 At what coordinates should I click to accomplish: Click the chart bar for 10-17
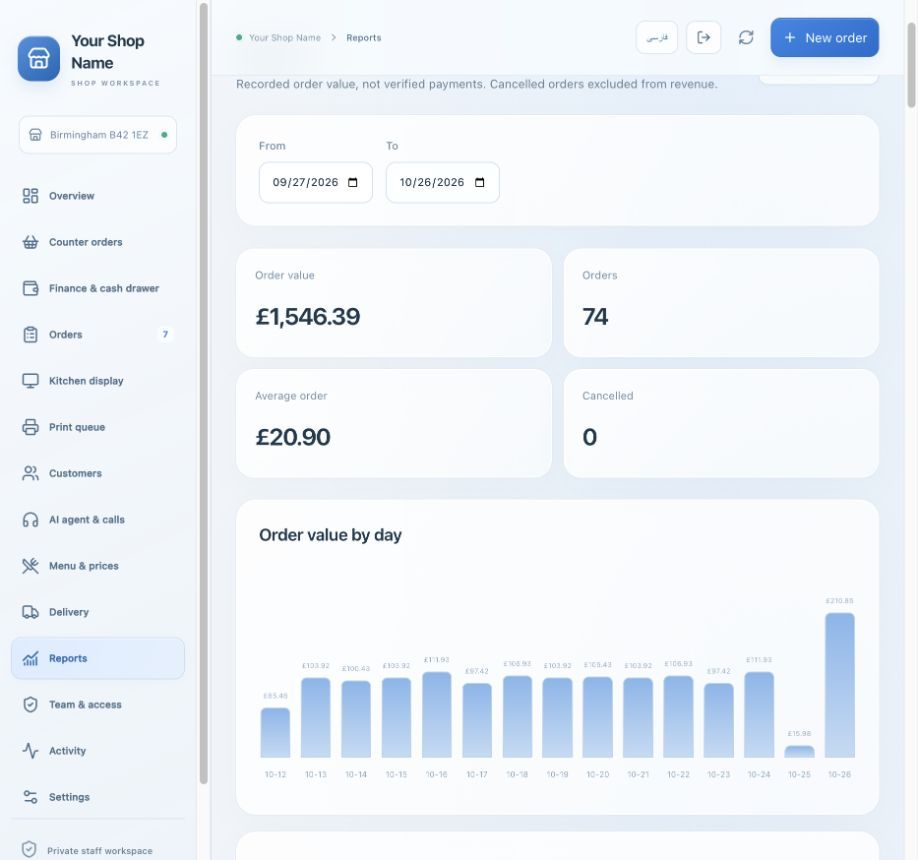(477, 720)
